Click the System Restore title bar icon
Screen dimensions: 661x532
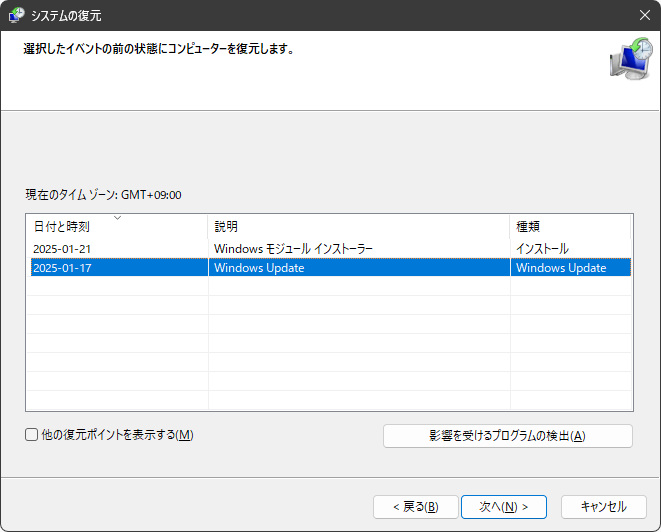[x=16, y=15]
